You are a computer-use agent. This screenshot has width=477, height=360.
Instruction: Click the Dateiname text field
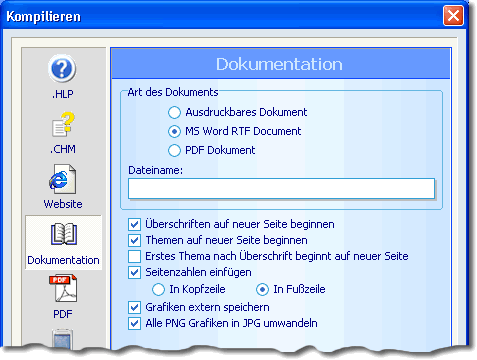(x=281, y=189)
